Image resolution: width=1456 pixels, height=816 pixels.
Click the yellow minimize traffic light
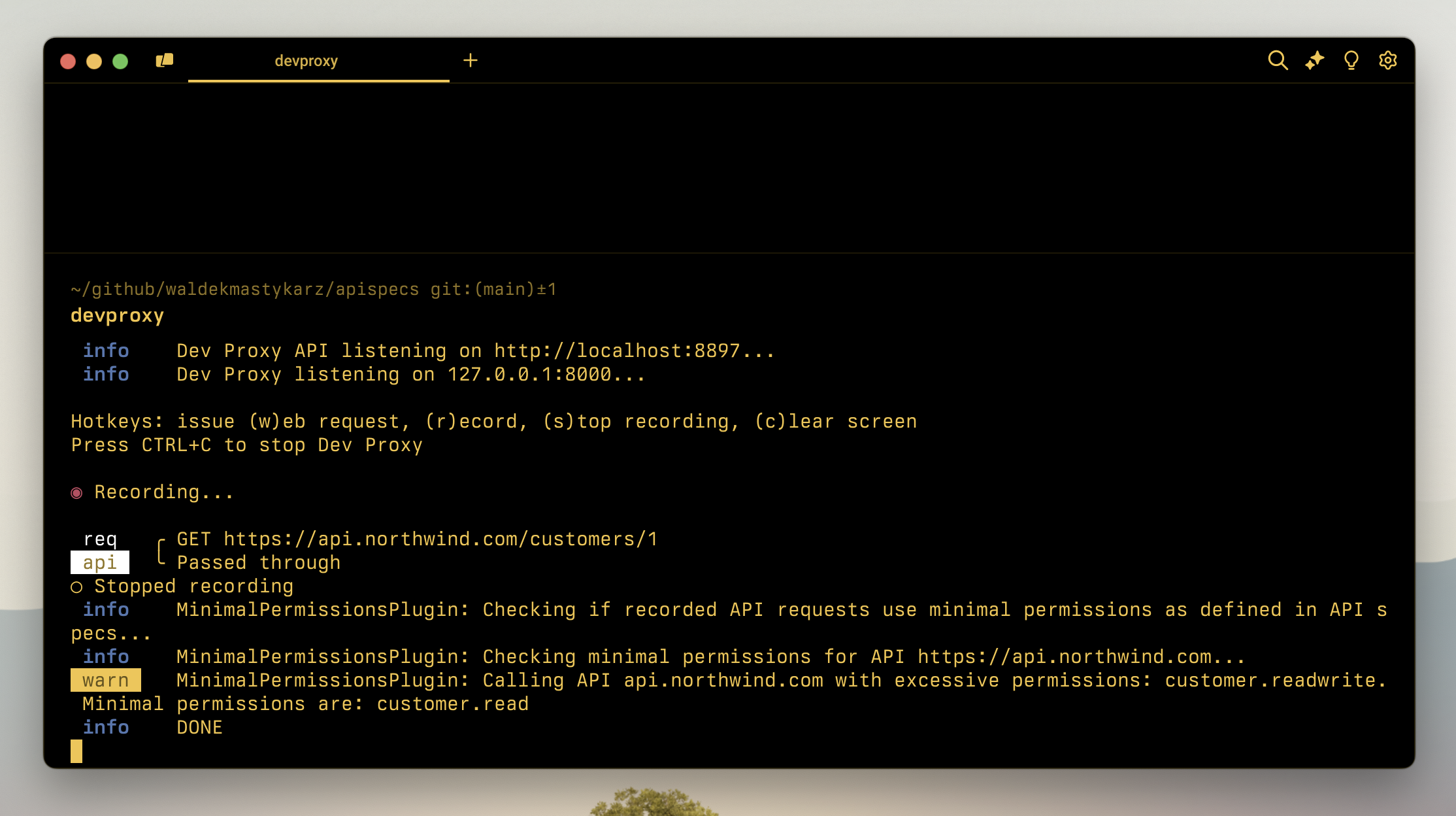(95, 60)
